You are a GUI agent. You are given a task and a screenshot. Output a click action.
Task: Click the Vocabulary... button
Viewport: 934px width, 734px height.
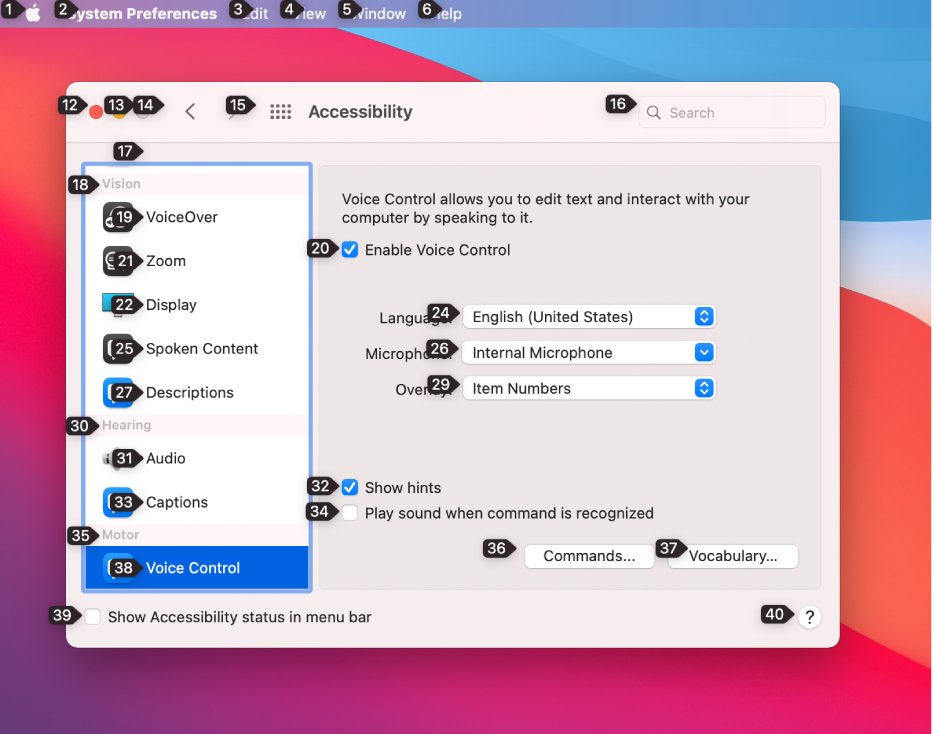(733, 556)
